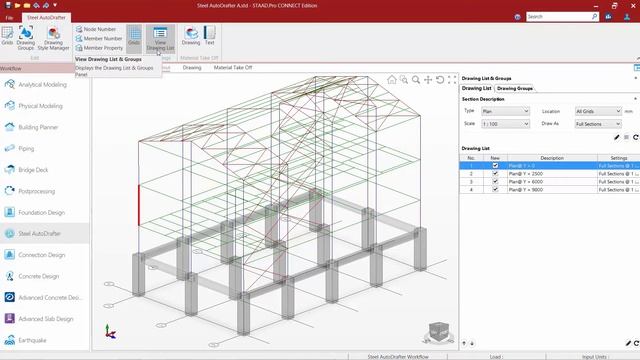
Task: Open the Foundation Design workflow
Action: point(45,212)
